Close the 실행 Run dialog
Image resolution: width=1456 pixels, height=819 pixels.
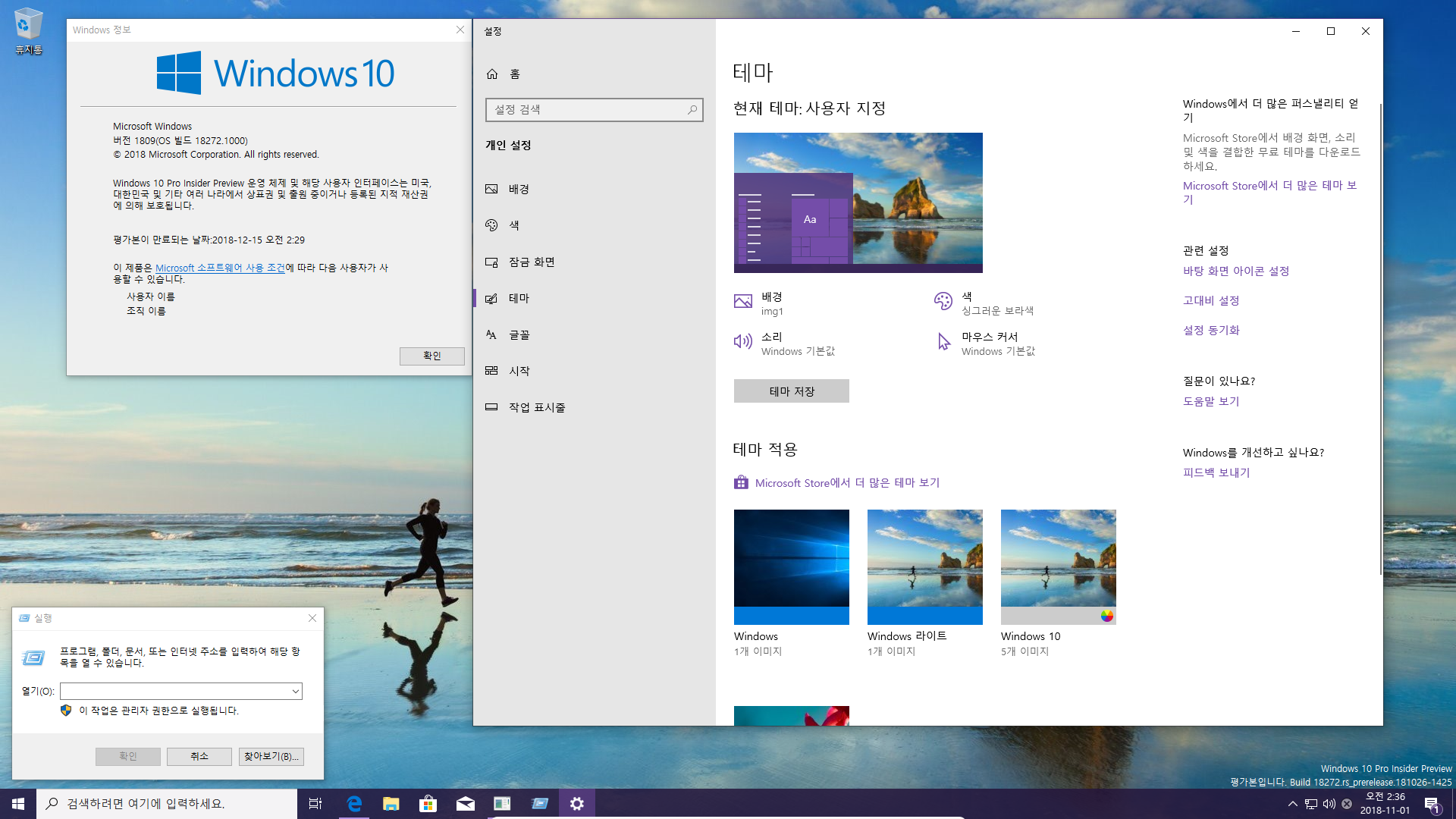(312, 618)
